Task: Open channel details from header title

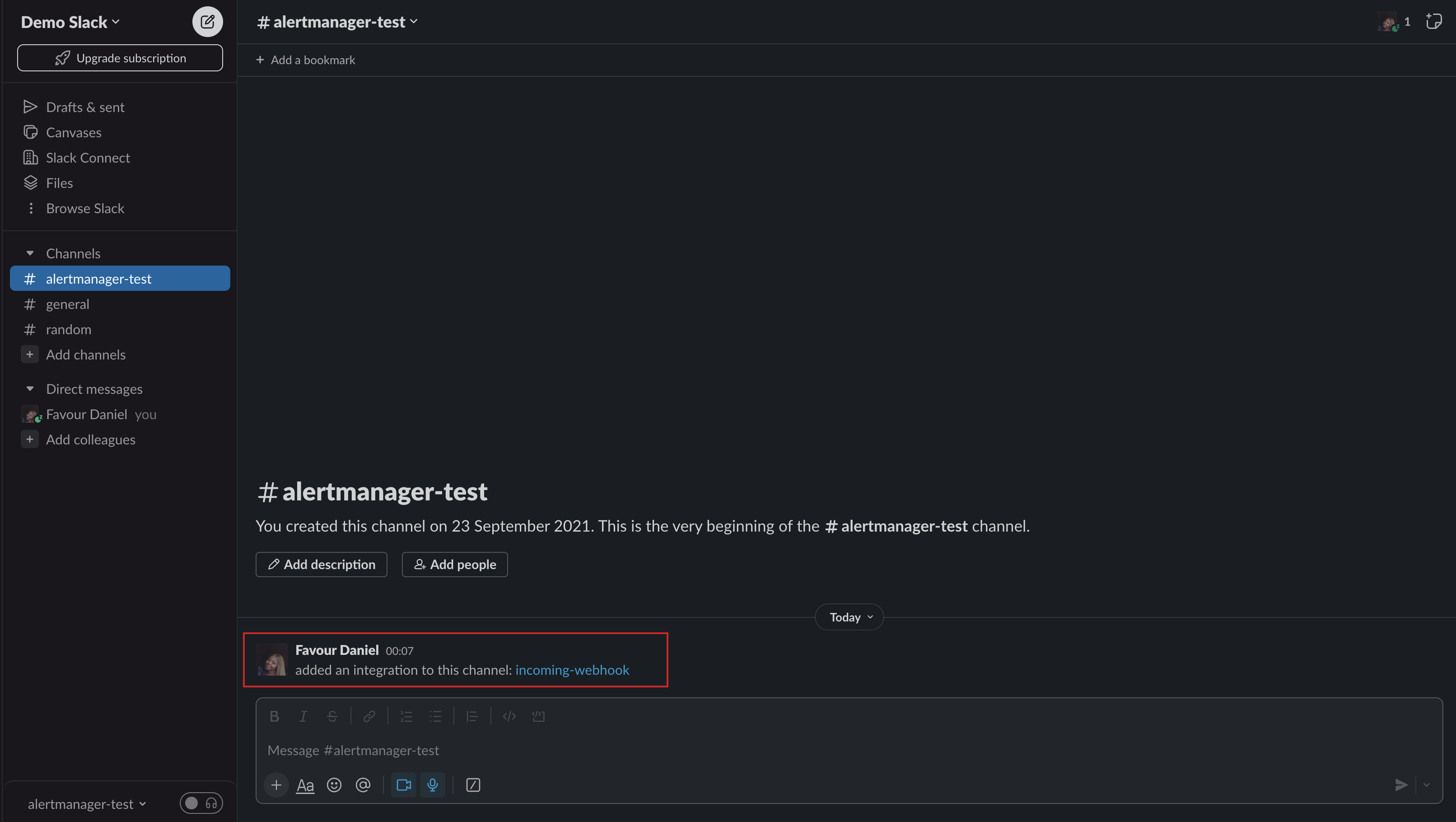Action: point(337,22)
